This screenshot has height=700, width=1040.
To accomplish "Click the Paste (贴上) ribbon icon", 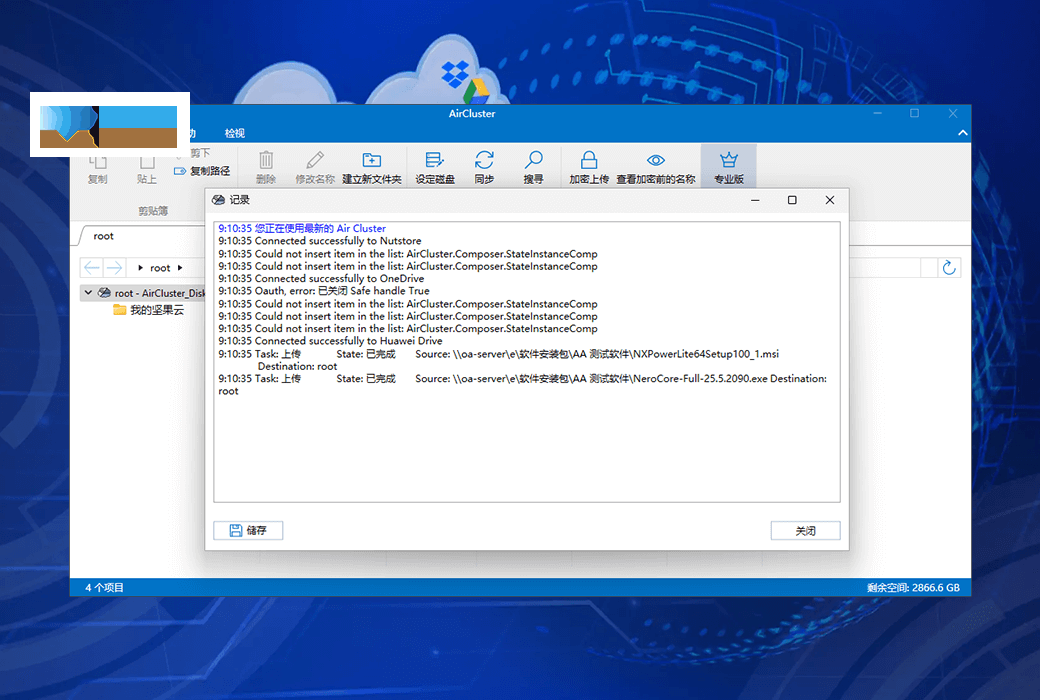I will pos(147,169).
